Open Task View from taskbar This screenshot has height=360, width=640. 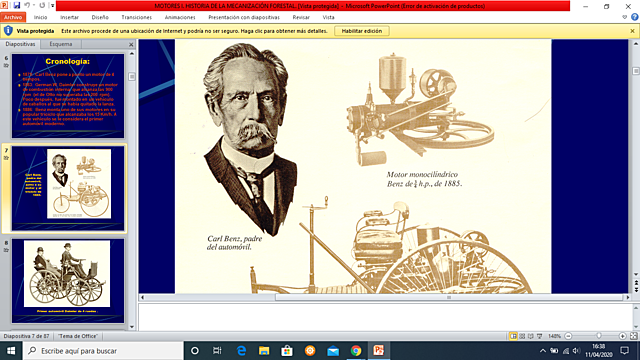pyautogui.click(x=217, y=351)
